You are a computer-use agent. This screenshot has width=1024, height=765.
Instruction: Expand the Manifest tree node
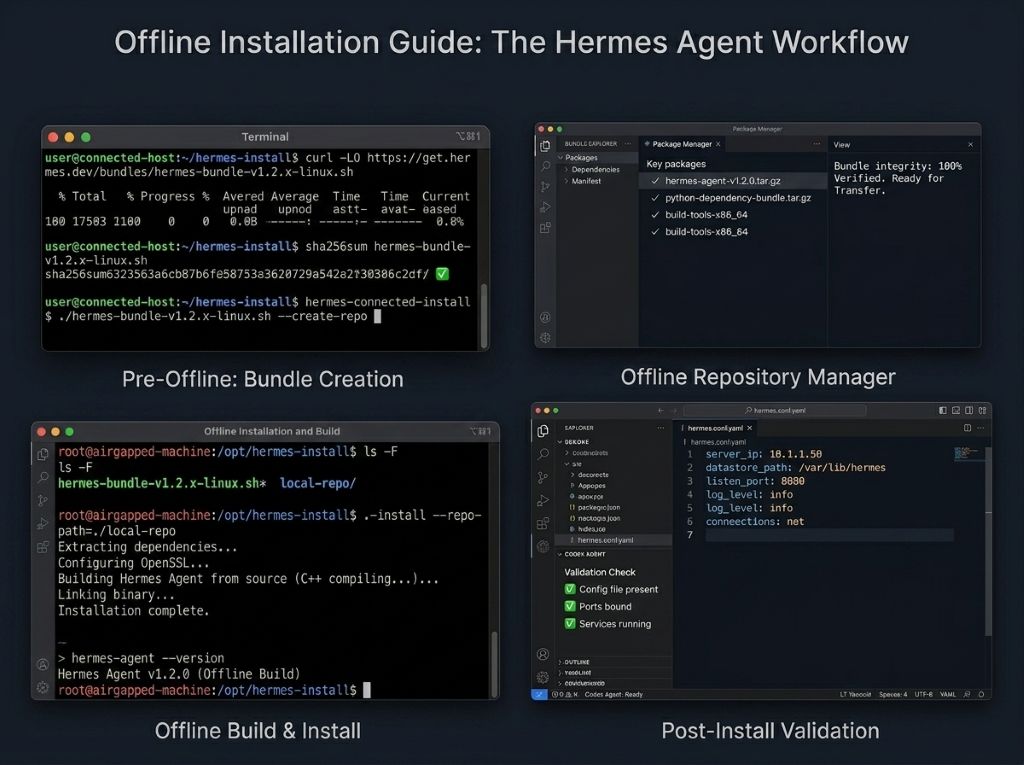coord(566,182)
